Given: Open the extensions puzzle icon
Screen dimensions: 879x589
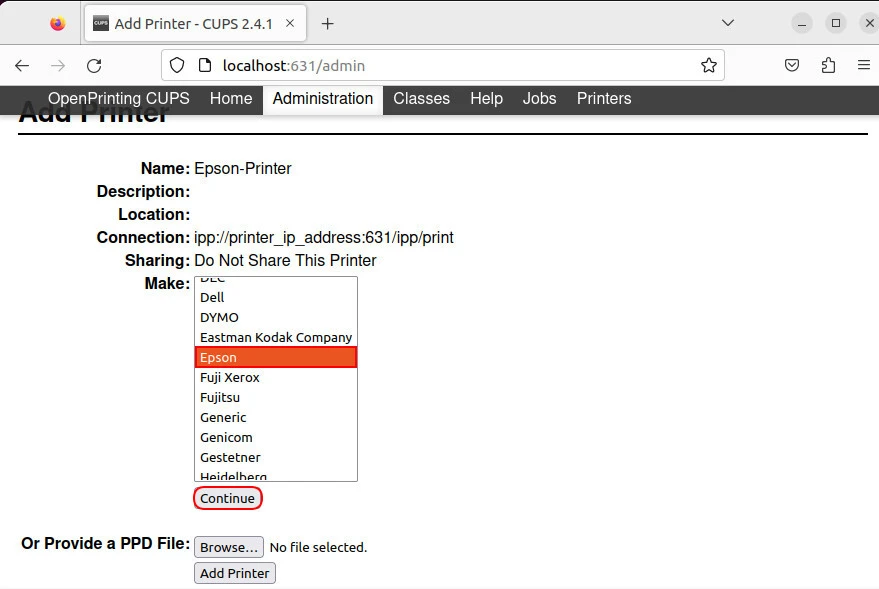Looking at the screenshot, I should click(828, 65).
